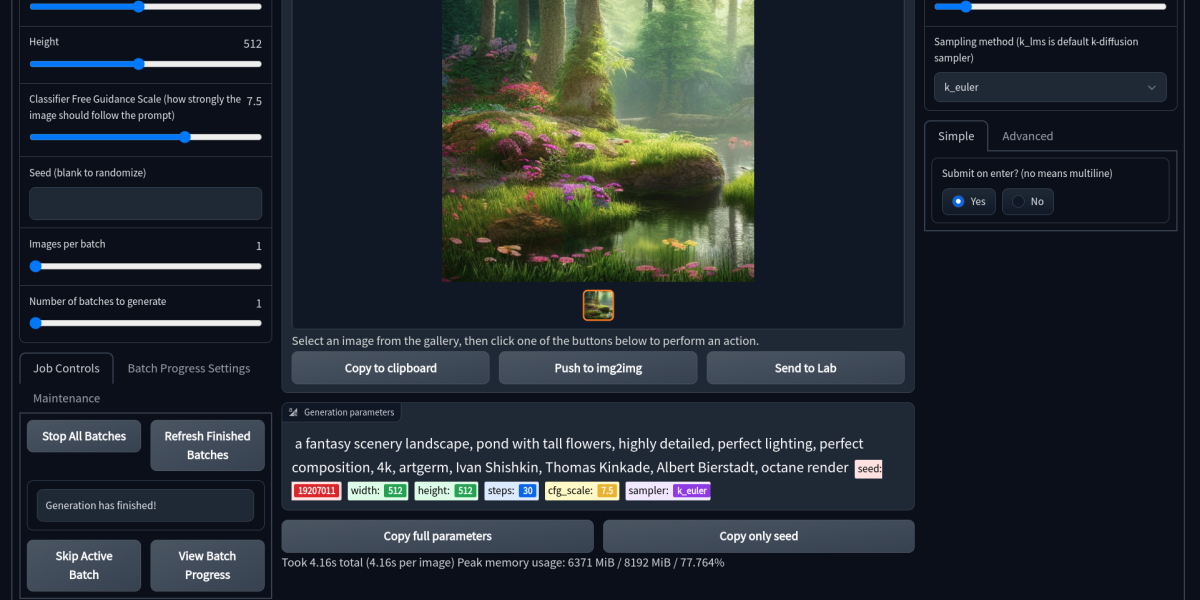
Task: Select the generated forest thumbnail
Action: click(598, 305)
